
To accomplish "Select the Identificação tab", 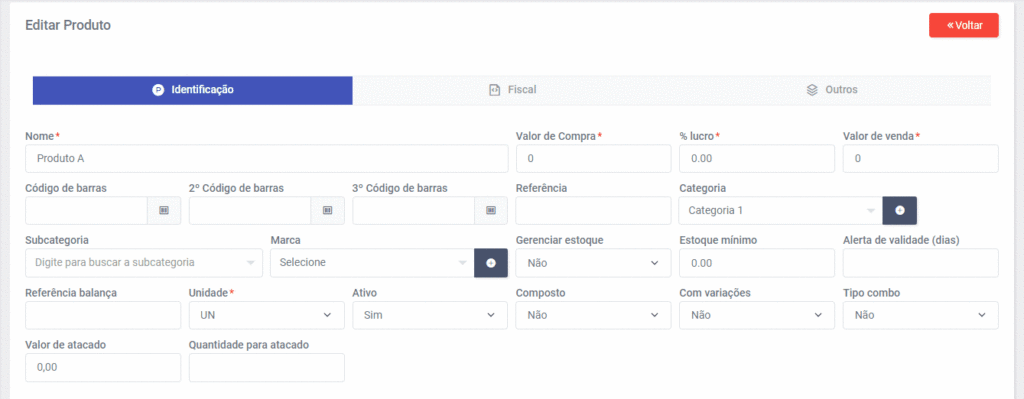I will (x=193, y=90).
